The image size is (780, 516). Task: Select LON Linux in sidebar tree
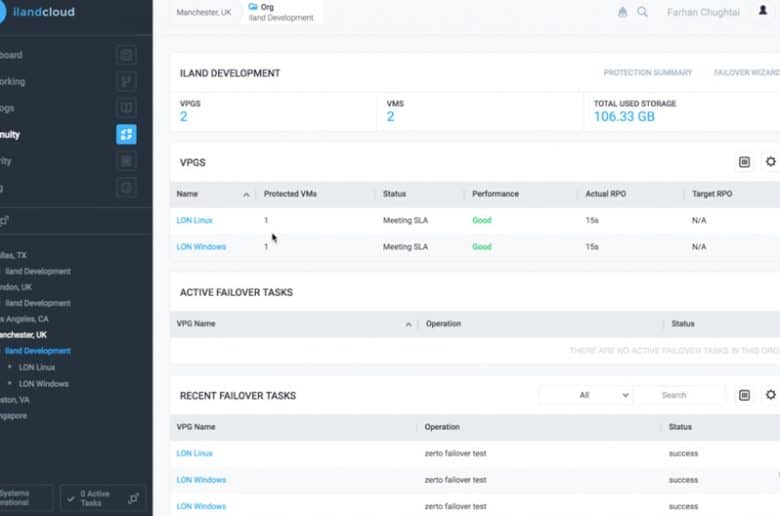coord(37,367)
